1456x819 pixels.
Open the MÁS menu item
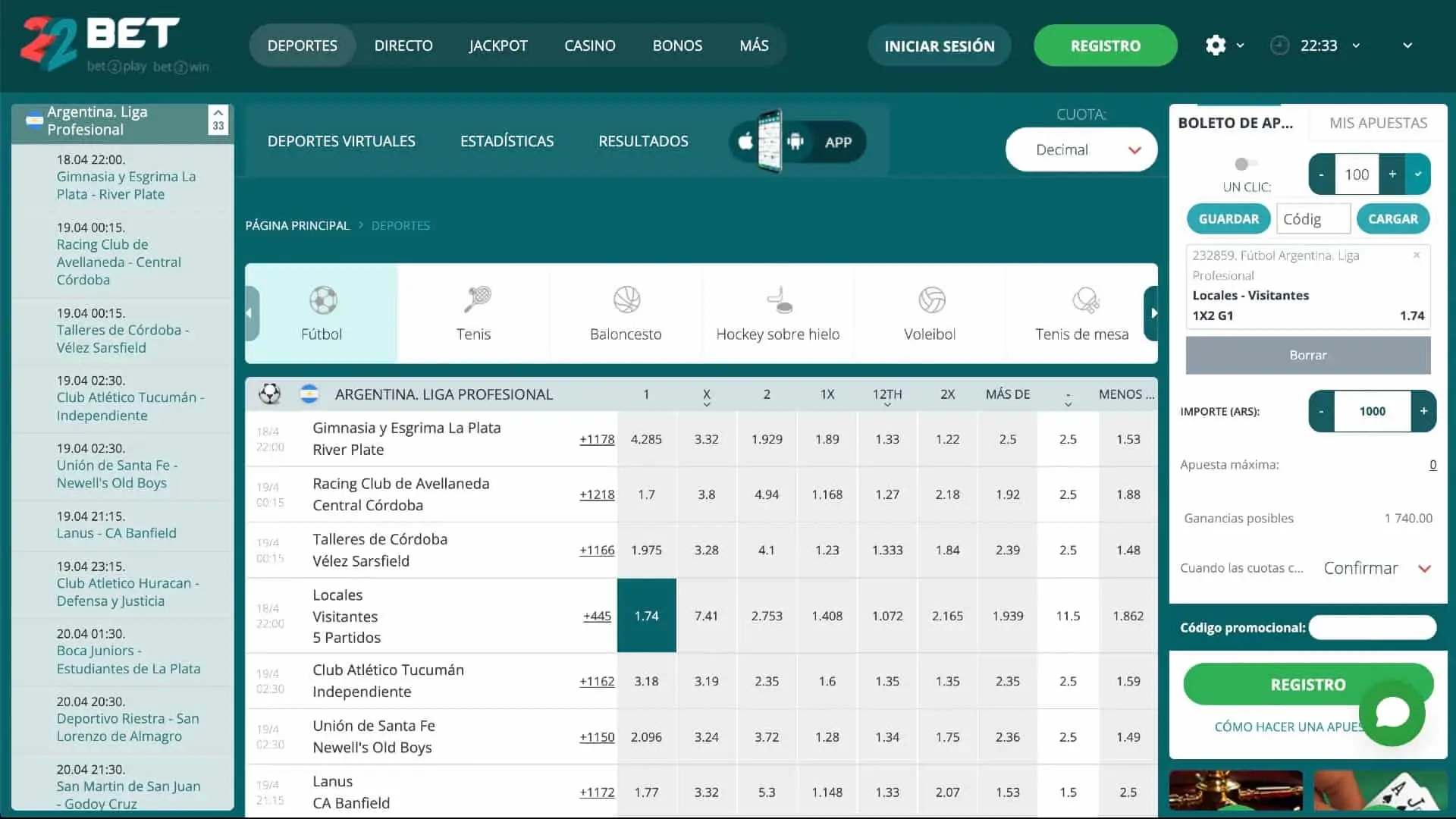click(x=754, y=45)
